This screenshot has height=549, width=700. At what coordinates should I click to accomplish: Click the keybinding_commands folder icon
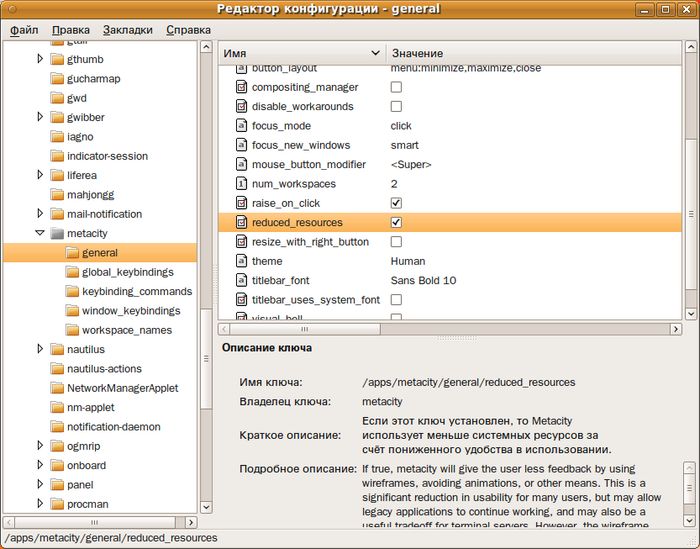[72, 291]
